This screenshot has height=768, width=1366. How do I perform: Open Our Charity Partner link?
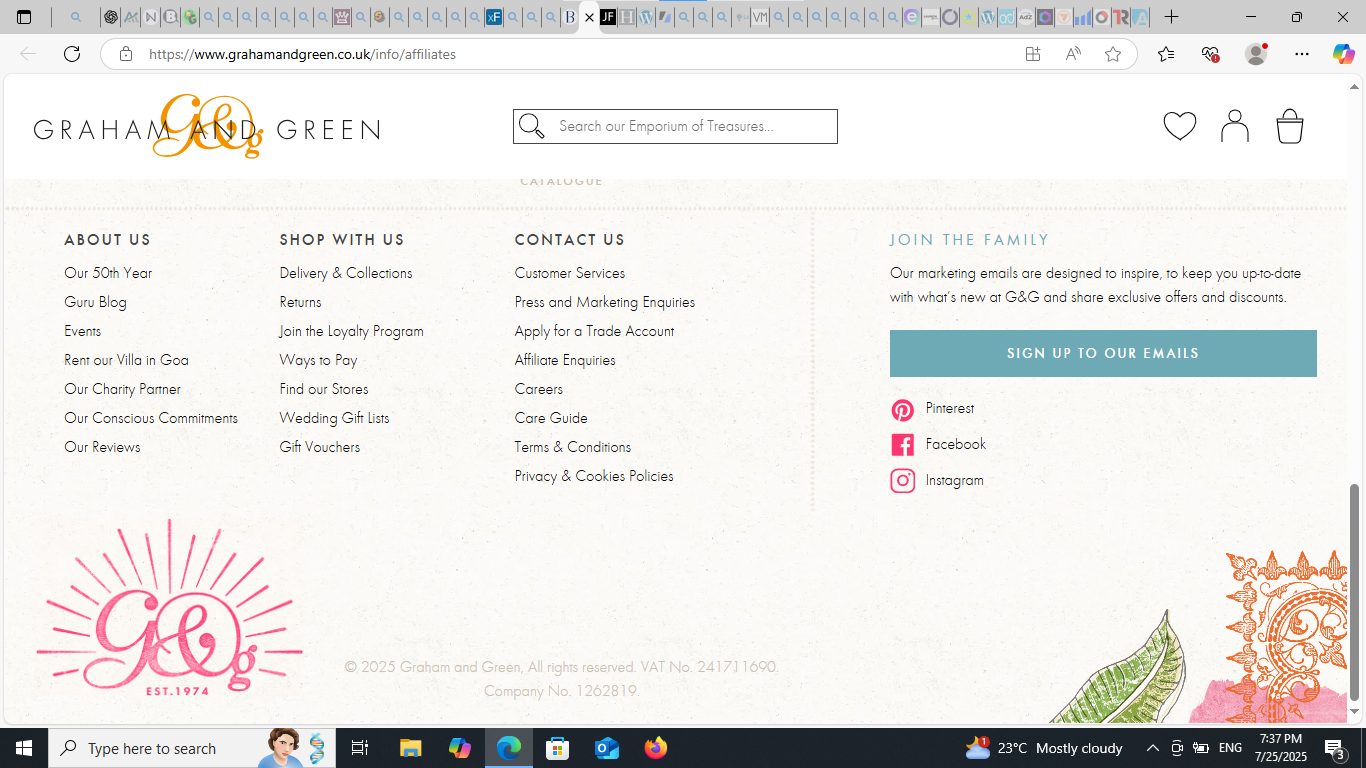coord(122,389)
